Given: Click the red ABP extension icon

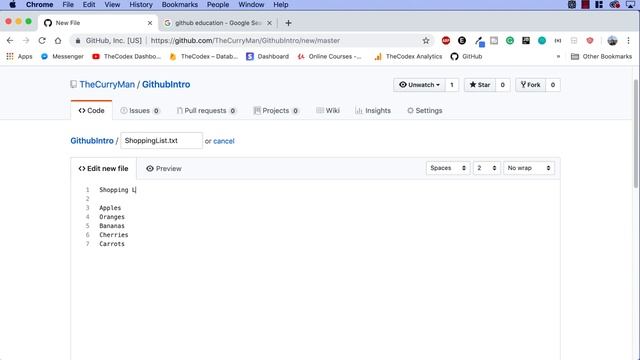Looking at the screenshot, I should pos(446,40).
